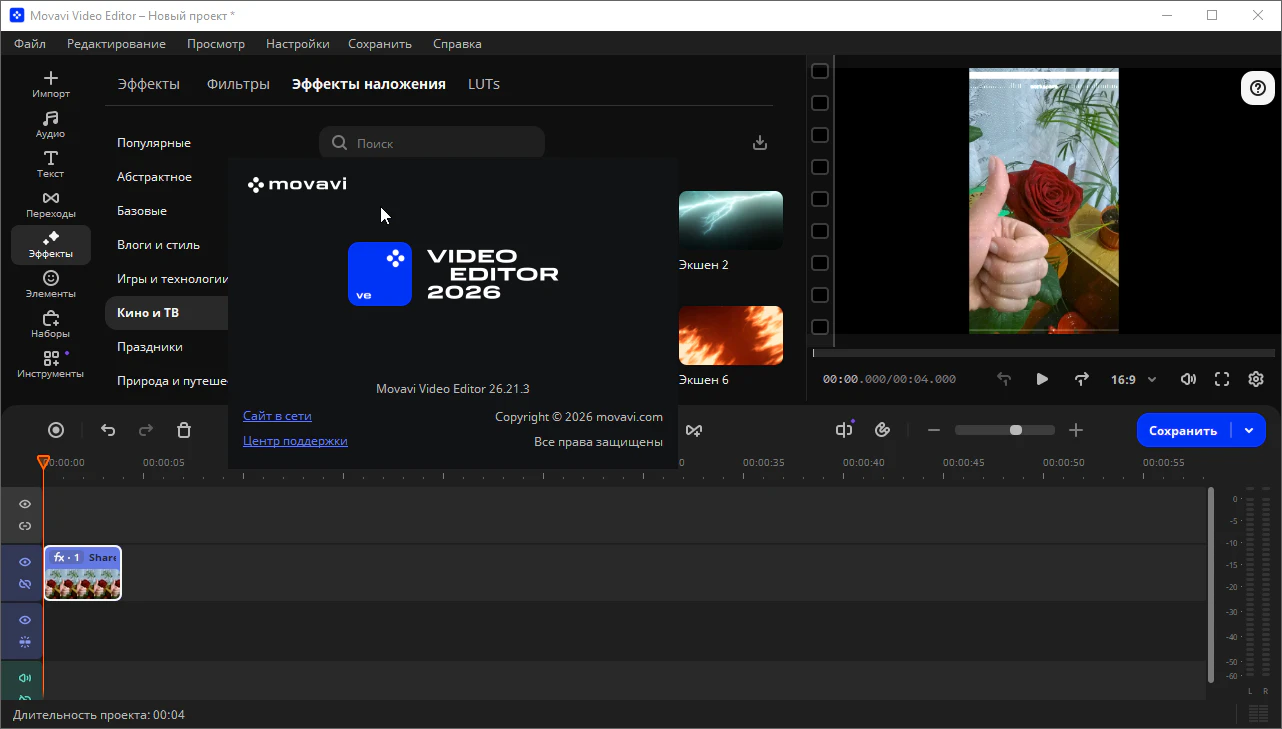Delete the selected clip with trash icon
Image resolution: width=1282 pixels, height=729 pixels.
184,430
